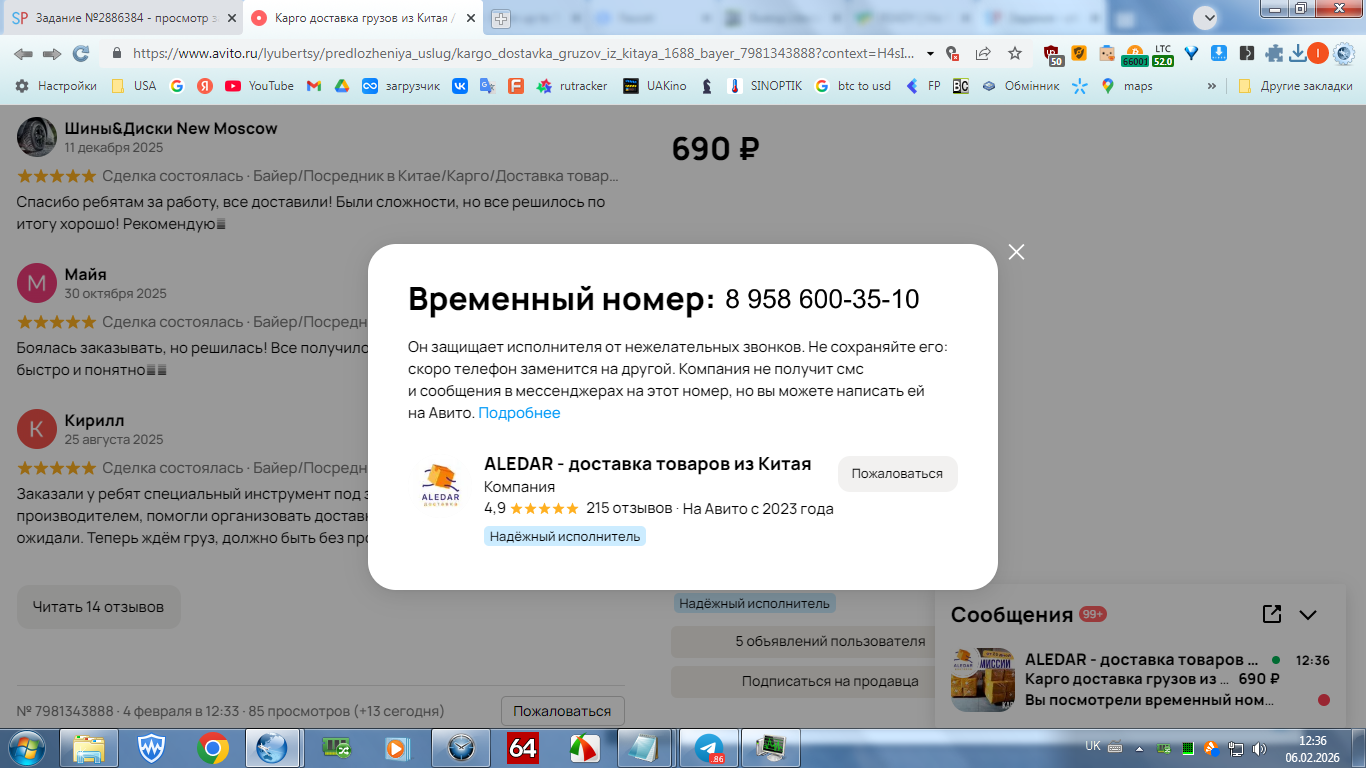Open Google bookmark icon
The image size is (1366, 768).
pyautogui.click(x=177, y=86)
